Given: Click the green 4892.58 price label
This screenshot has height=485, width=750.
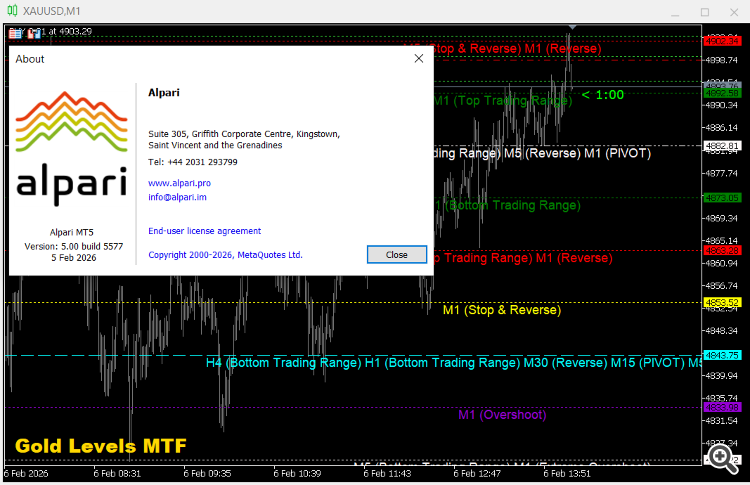Looking at the screenshot, I should (722, 93).
